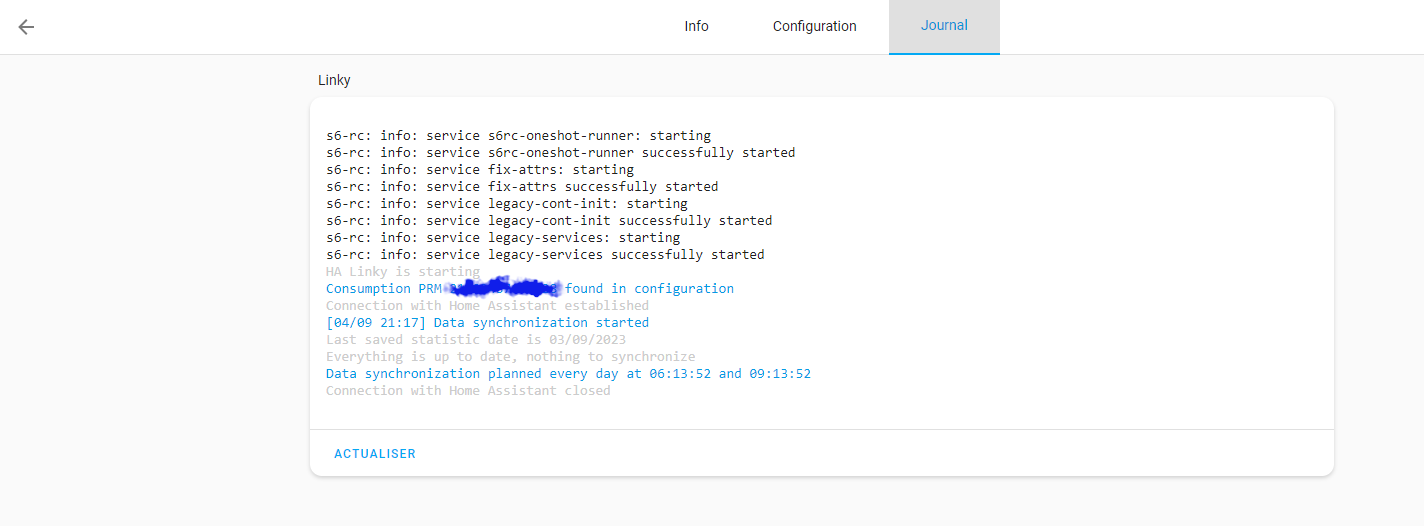Image resolution: width=1424 pixels, height=526 pixels.
Task: Click the 'legacy-cont-init: starting' log line
Action: tap(507, 204)
